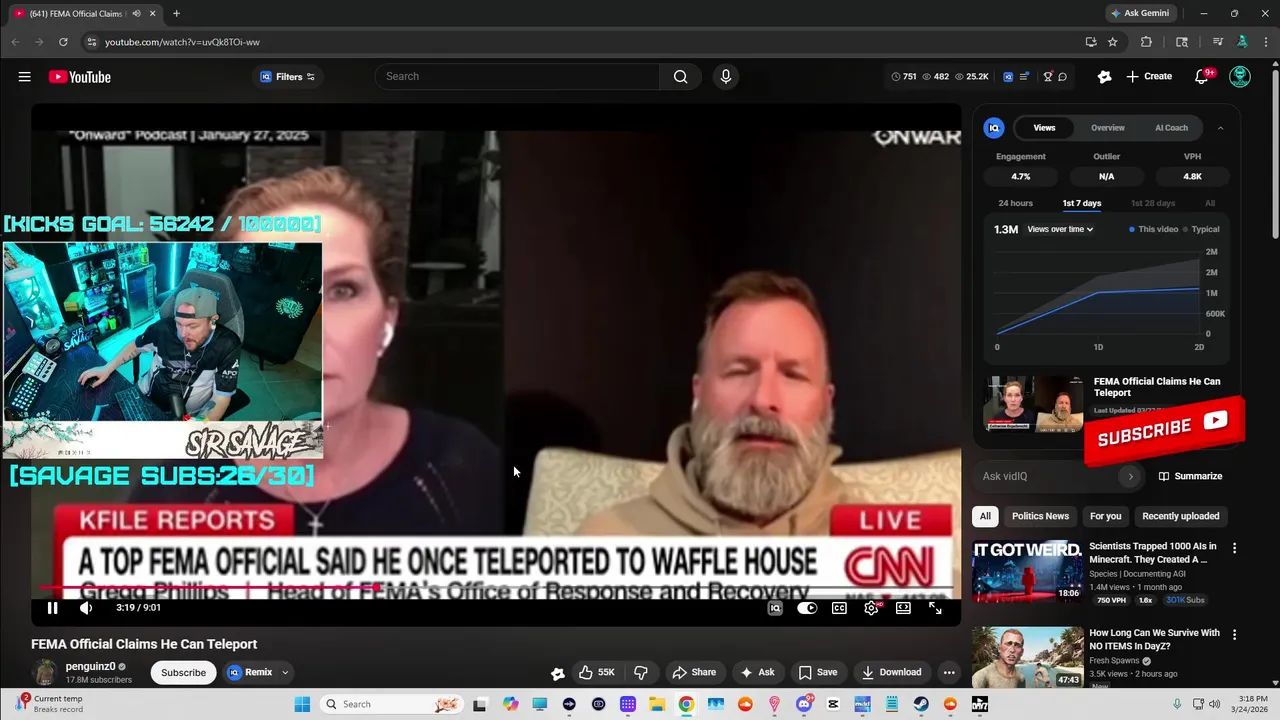Click the vidIQ icon in player controls
Viewport: 1280px width, 720px height.
(775, 608)
